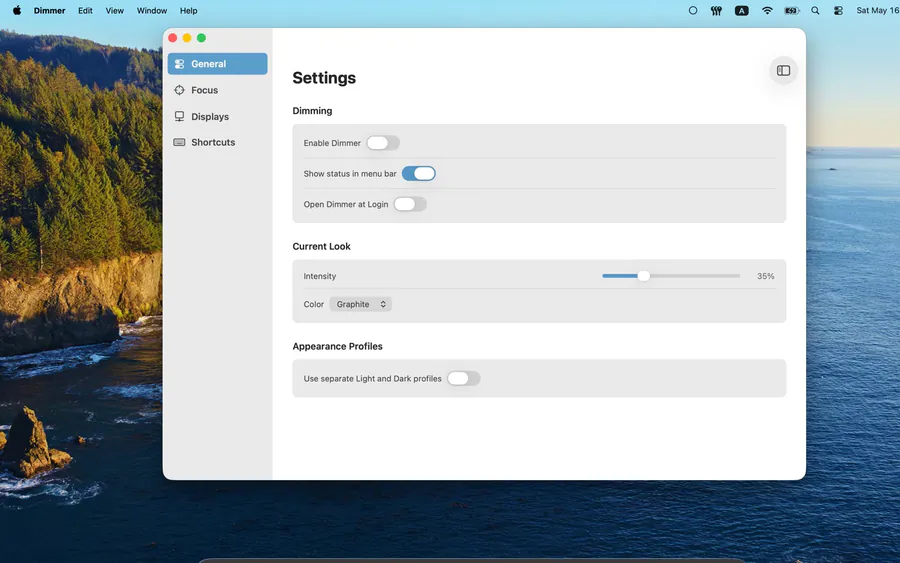The width and height of the screenshot is (900, 563).
Task: Click the Current Look section title
Action: coord(321,246)
